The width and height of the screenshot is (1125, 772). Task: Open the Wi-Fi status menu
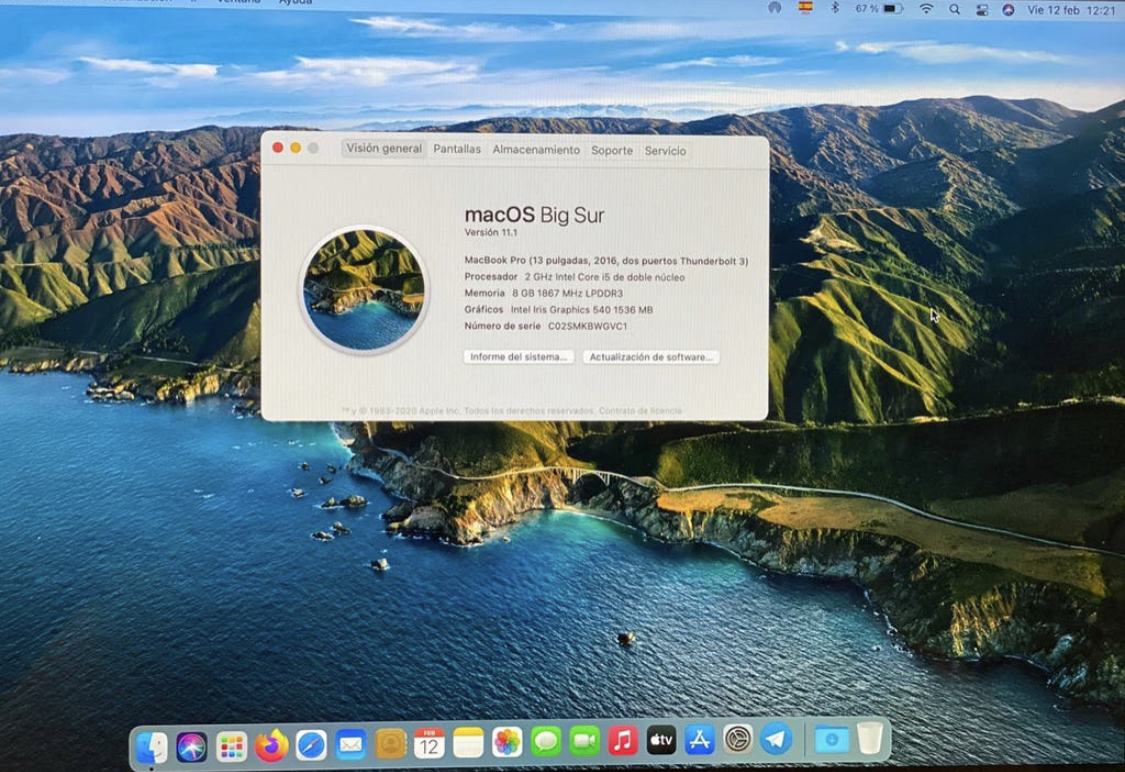click(x=926, y=9)
